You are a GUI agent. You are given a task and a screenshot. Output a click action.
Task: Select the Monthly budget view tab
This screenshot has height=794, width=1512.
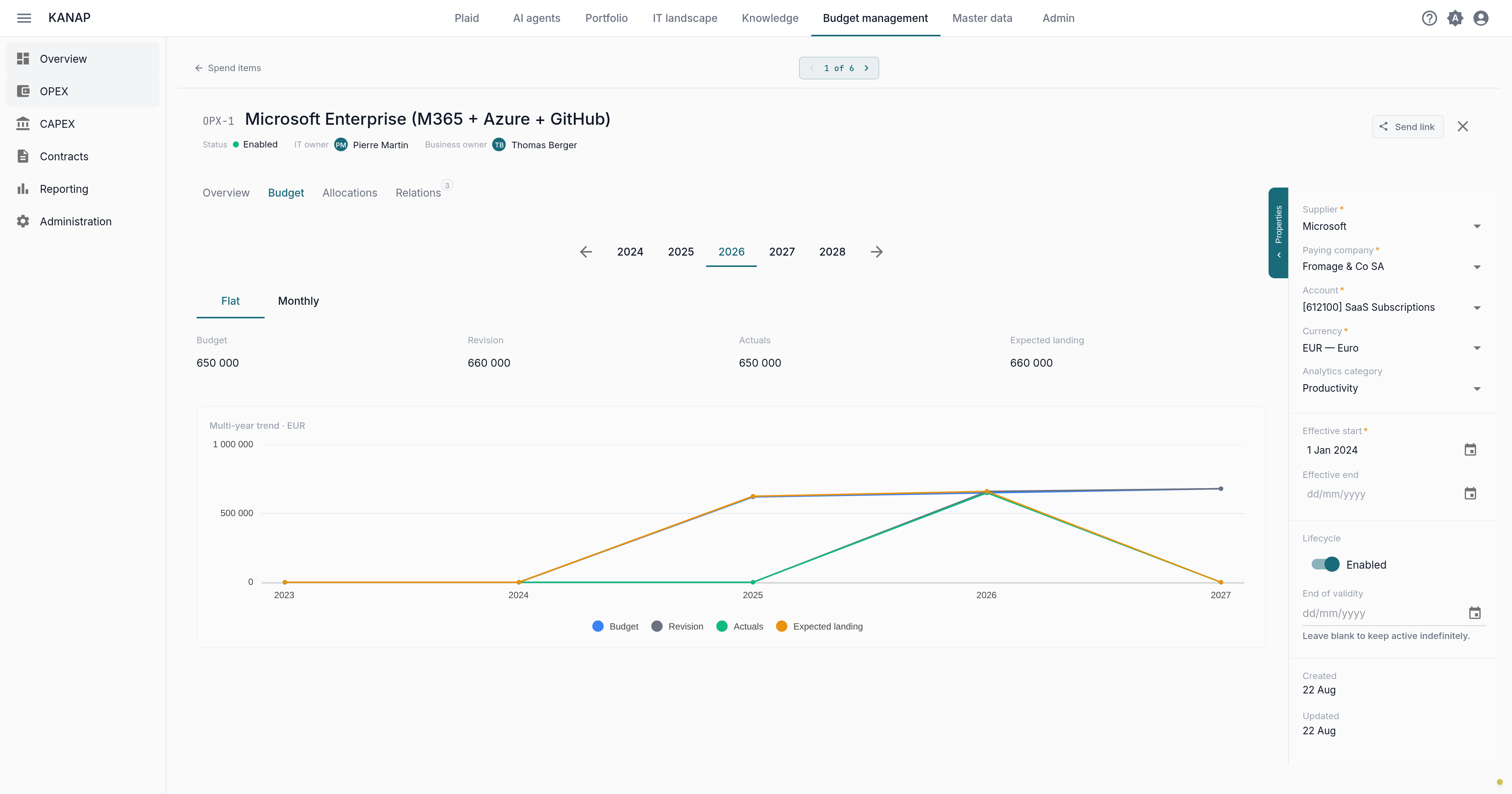point(298,301)
